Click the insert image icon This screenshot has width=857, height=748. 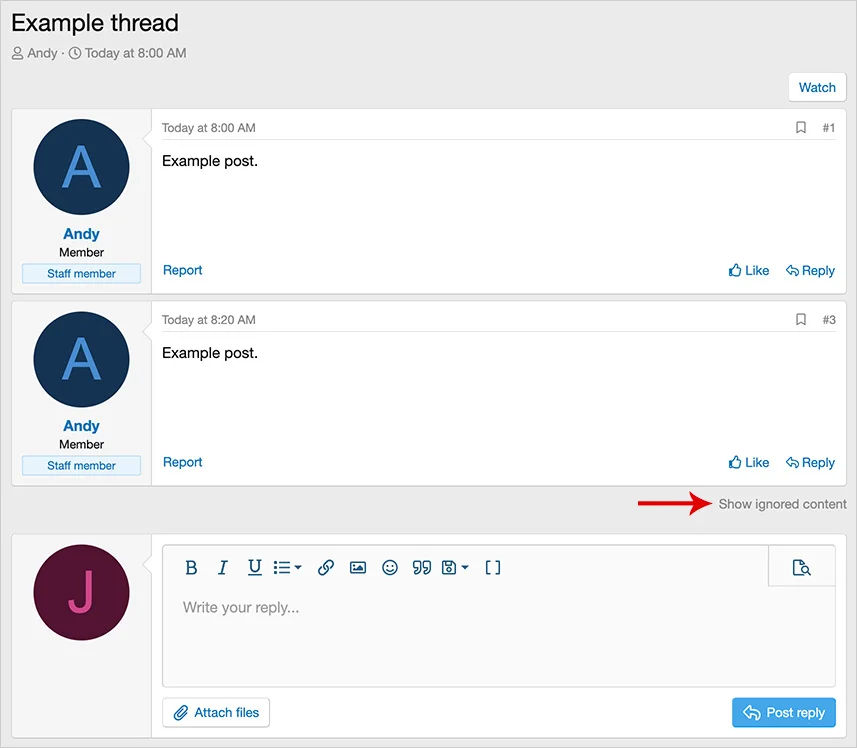pyautogui.click(x=358, y=567)
